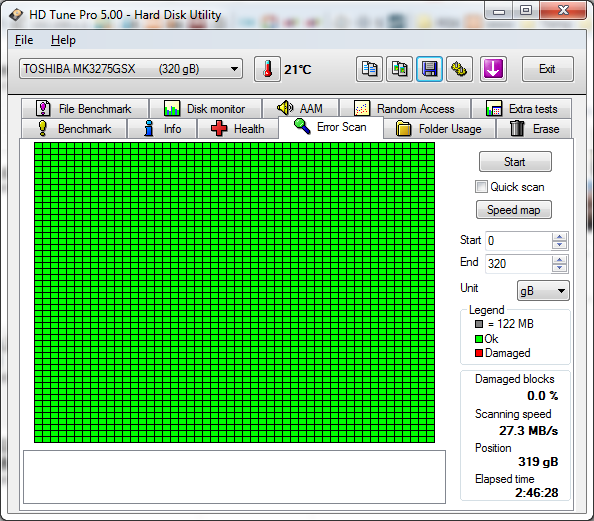Open the TOSHIBA MK3275GSX drive dropdown
The image size is (594, 521).
(x=131, y=69)
